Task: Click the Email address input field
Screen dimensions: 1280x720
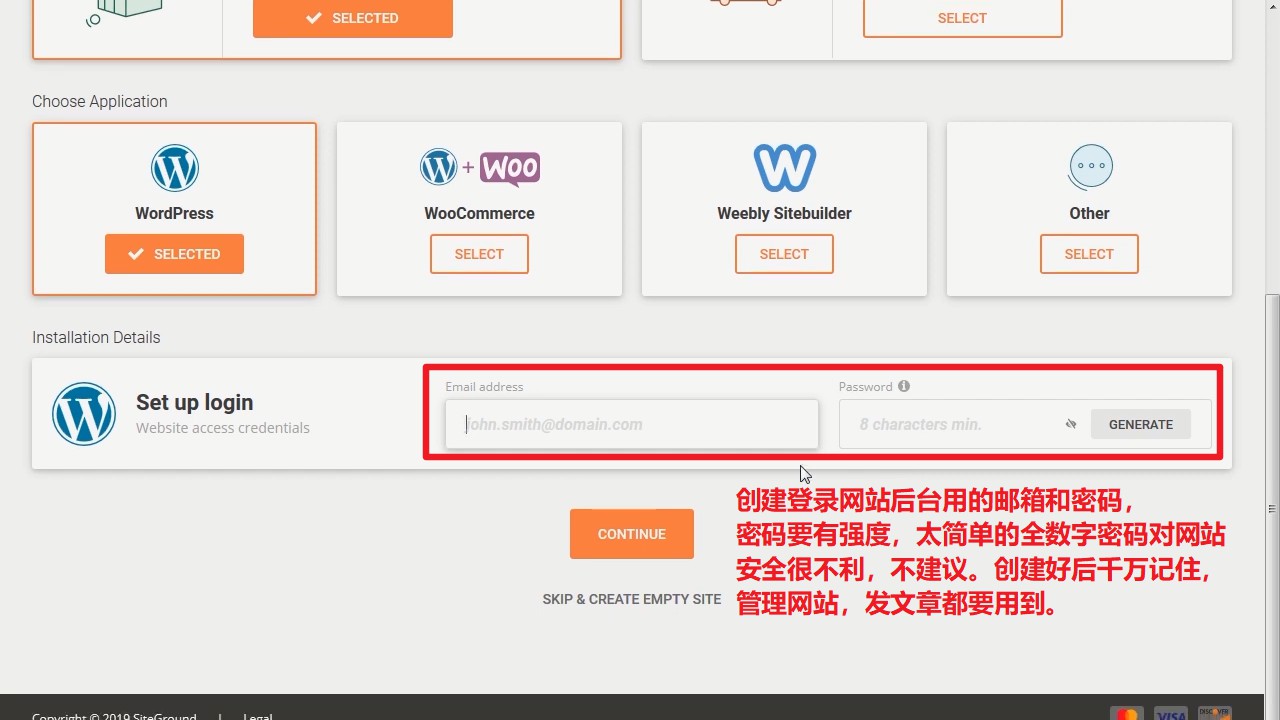Action: pyautogui.click(x=631, y=424)
